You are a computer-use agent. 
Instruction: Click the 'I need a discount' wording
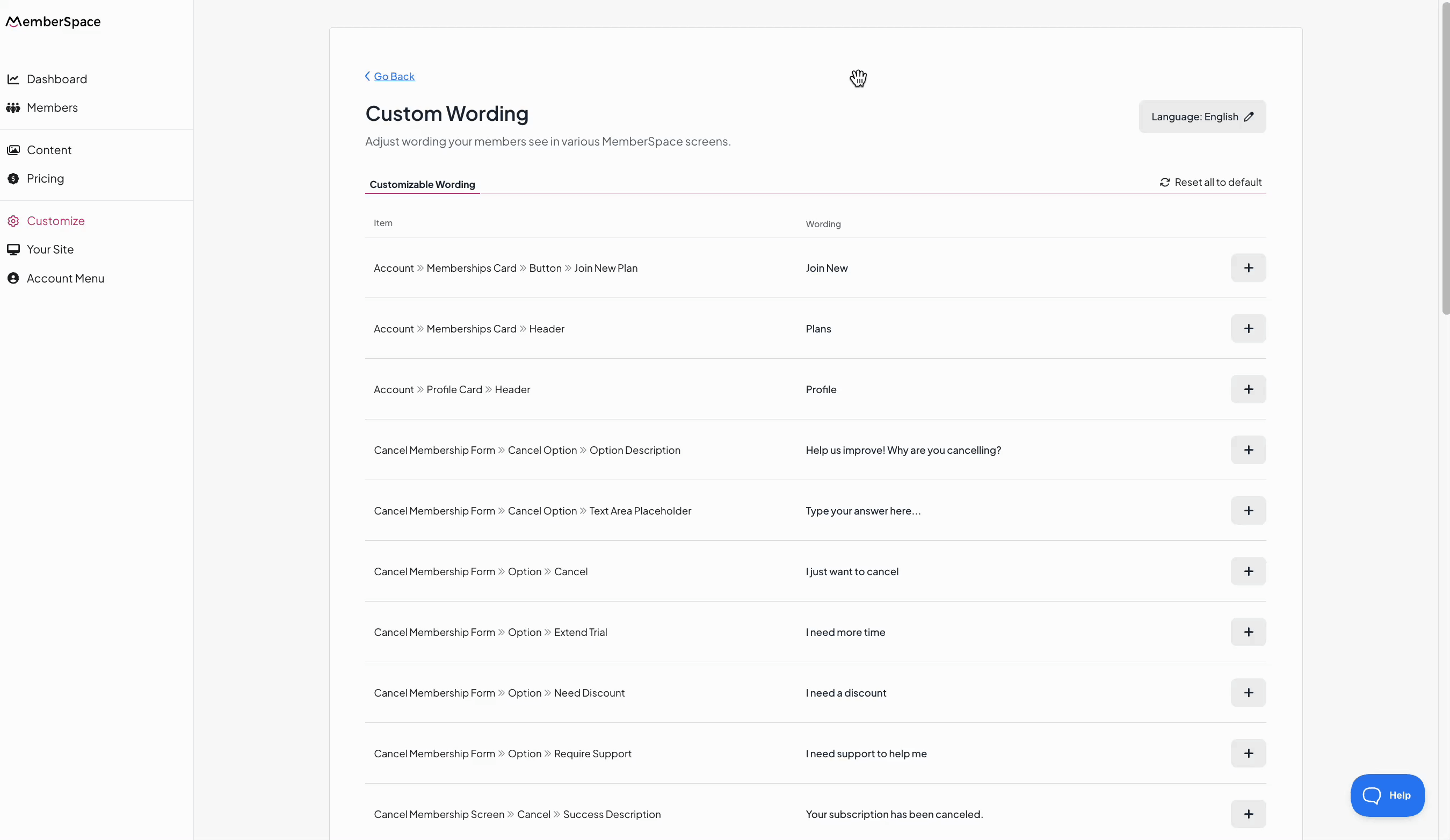846,693
